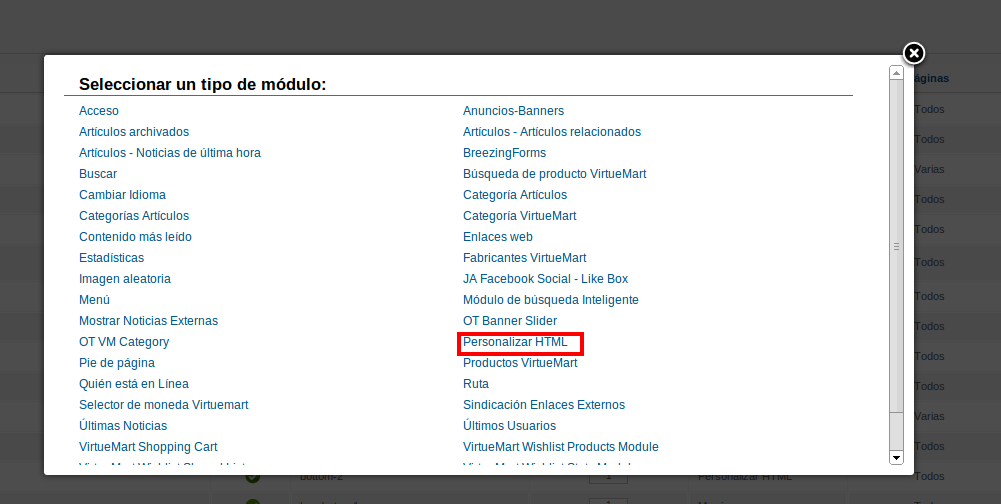Open JA Facebook Social - Like Box

(545, 279)
